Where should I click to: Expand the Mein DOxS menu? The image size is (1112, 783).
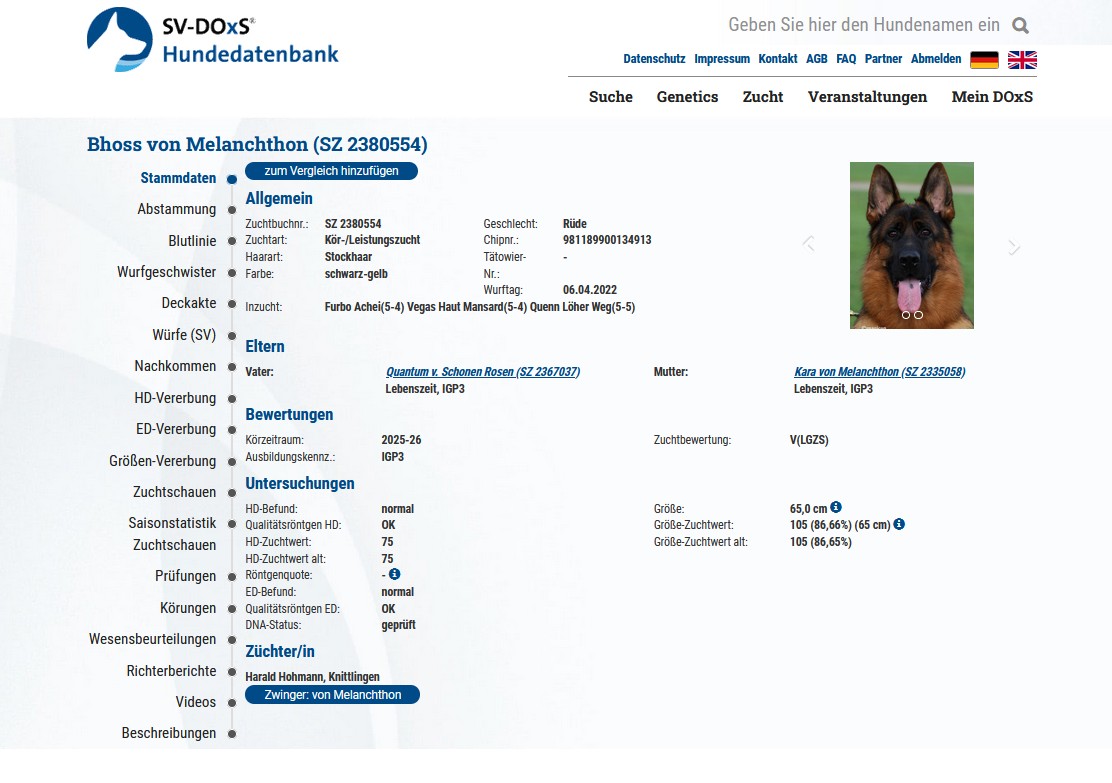(992, 97)
